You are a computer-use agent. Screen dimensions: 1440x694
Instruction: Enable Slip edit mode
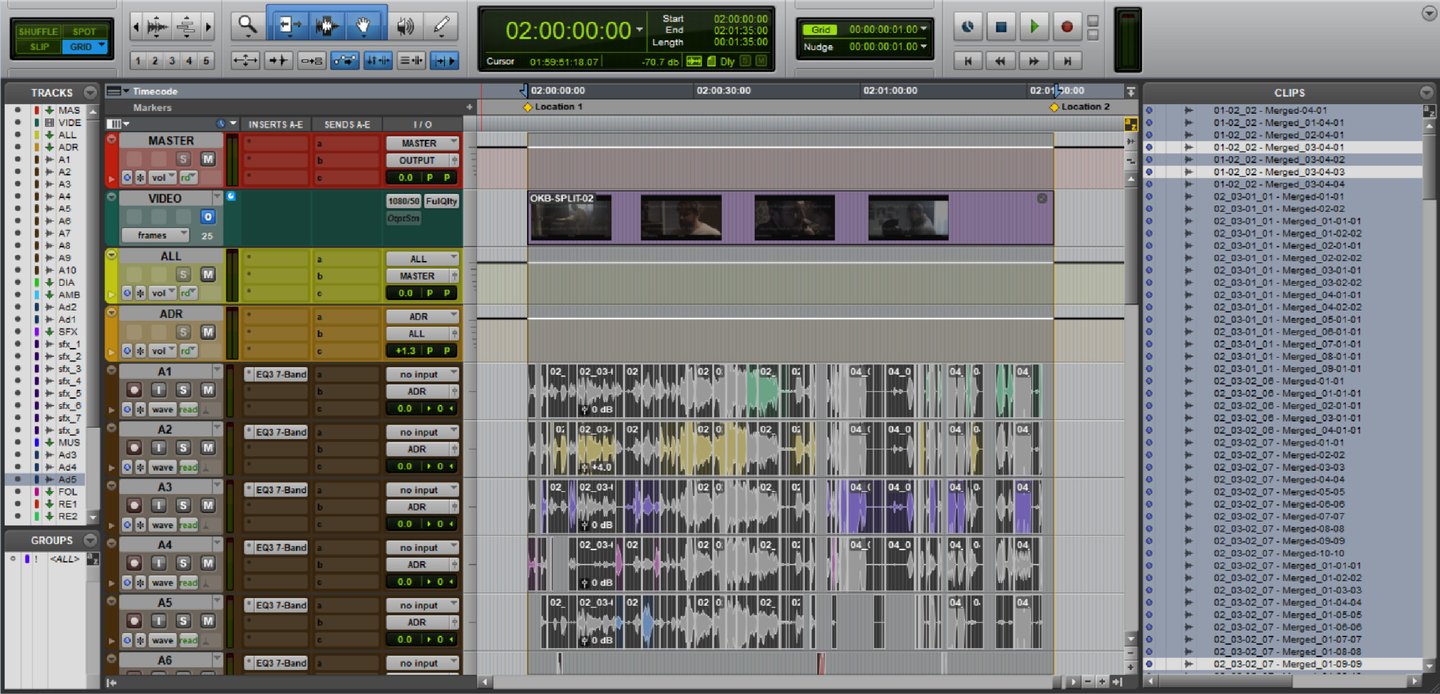point(39,46)
